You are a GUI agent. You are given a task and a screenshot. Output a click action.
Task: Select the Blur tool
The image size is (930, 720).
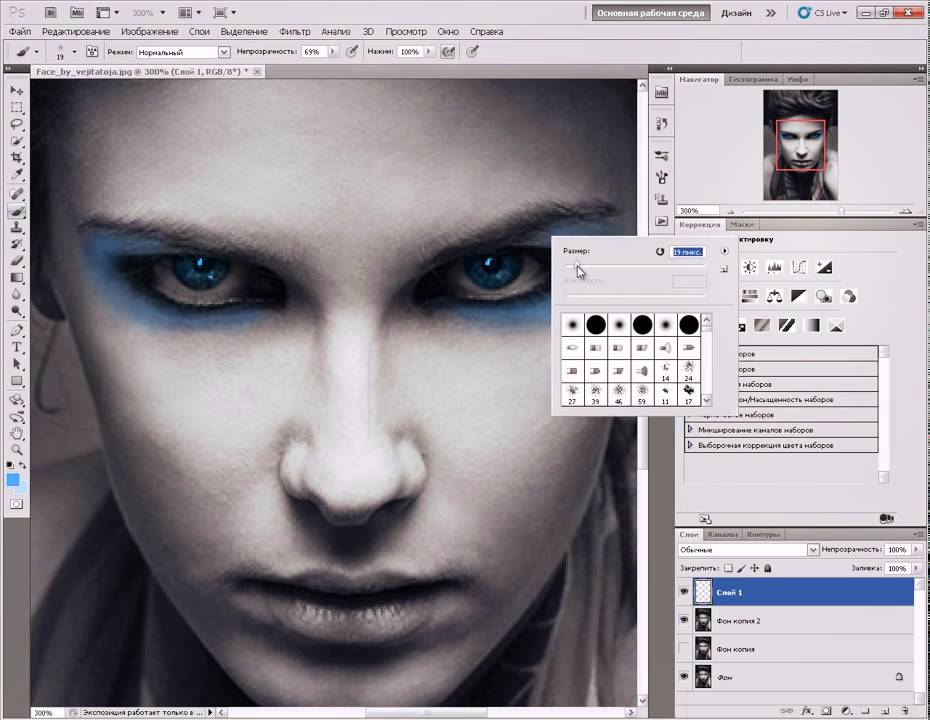[17, 295]
